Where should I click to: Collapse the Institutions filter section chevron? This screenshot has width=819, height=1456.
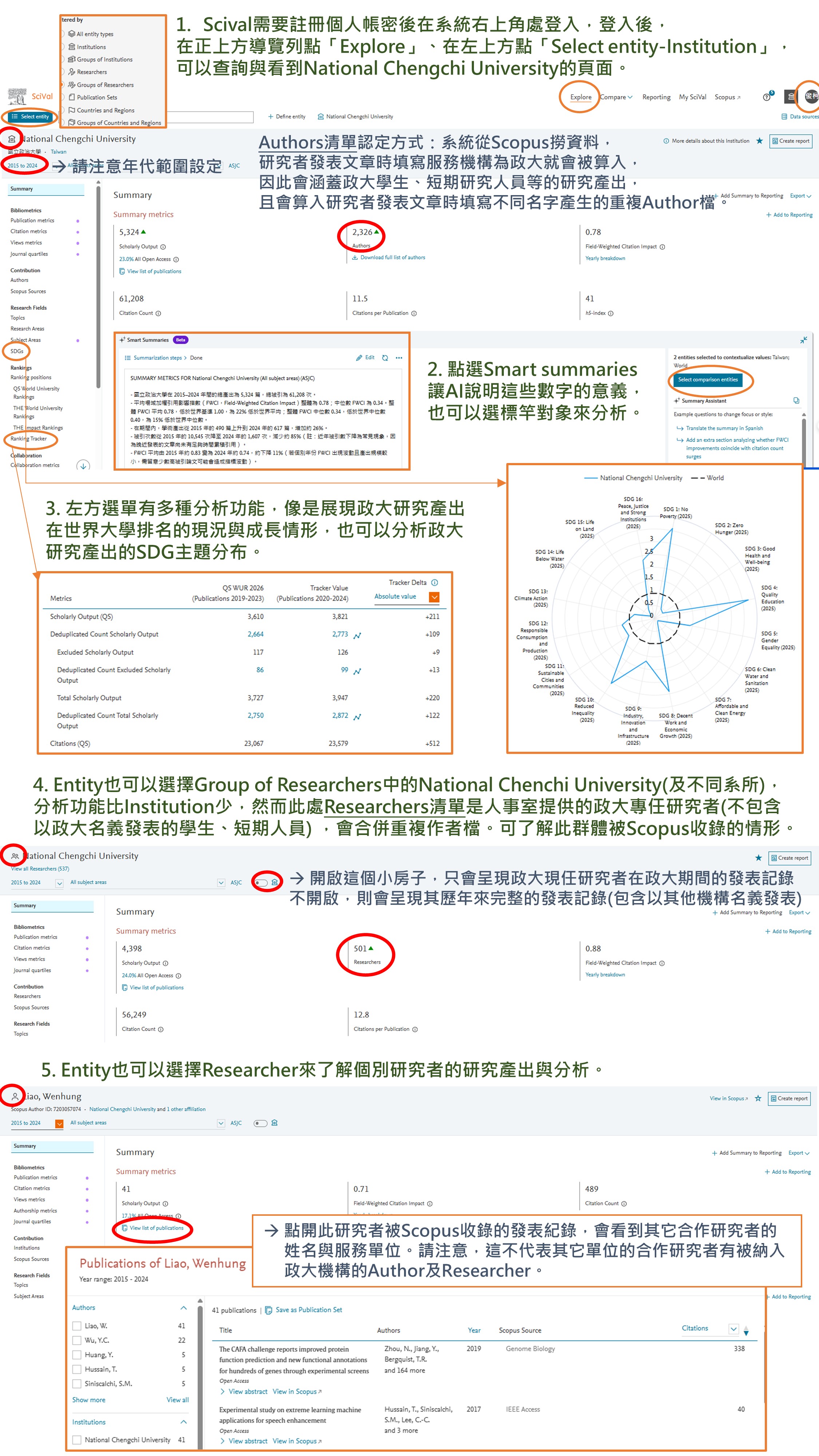[183, 1422]
